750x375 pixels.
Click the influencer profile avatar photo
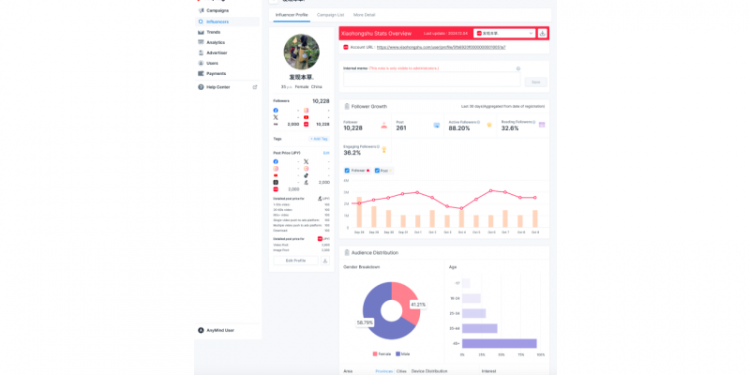pos(301,52)
